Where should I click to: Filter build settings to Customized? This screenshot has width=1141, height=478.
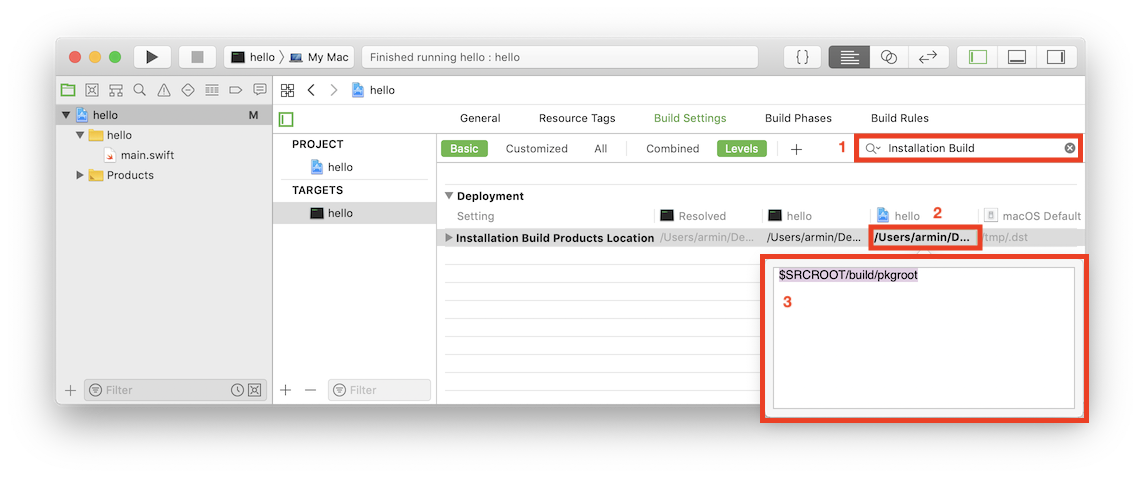coord(536,148)
